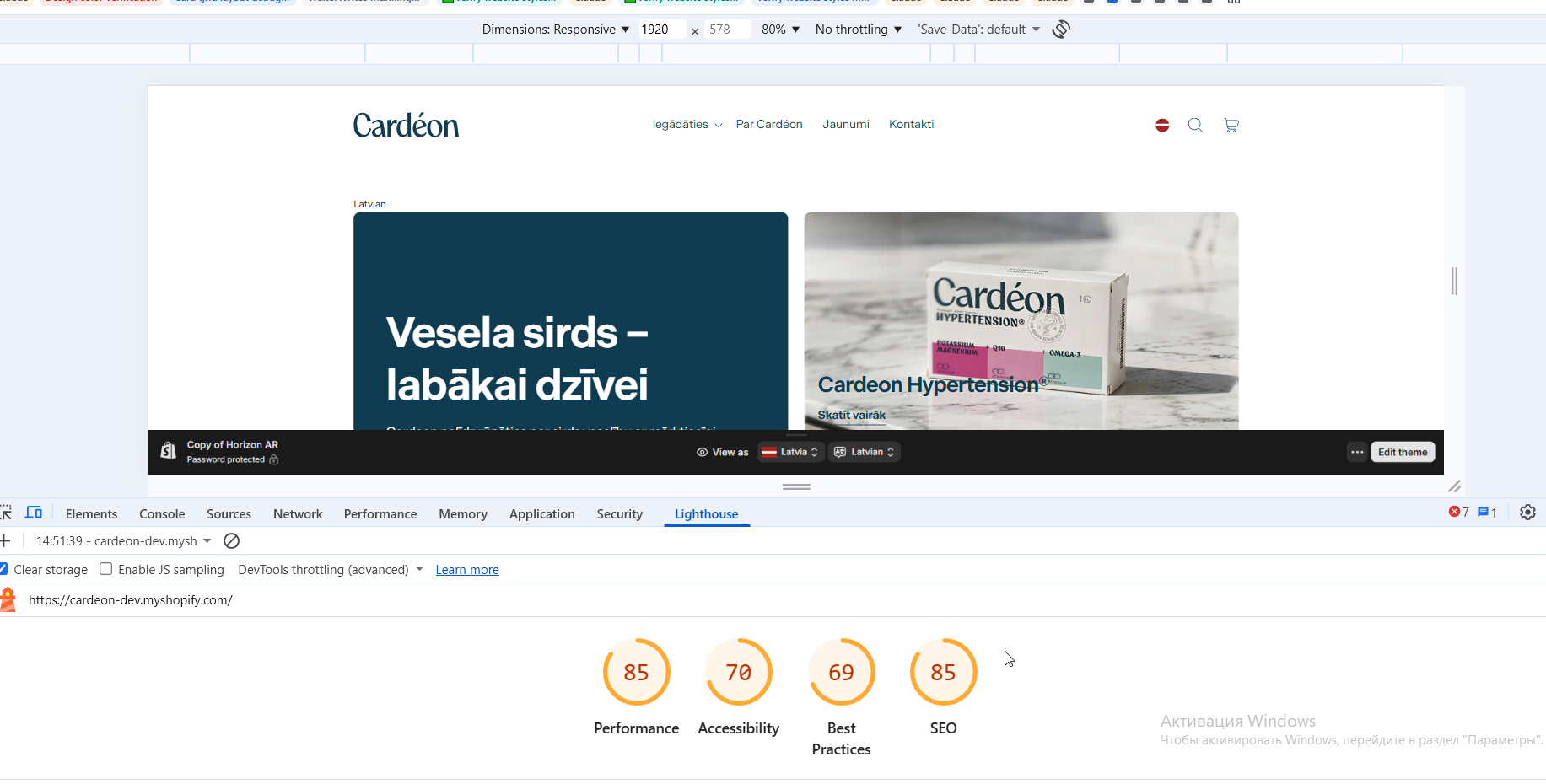Image resolution: width=1546 pixels, height=784 pixels.
Task: Click the viewport width field showing 1920
Action: (x=661, y=30)
